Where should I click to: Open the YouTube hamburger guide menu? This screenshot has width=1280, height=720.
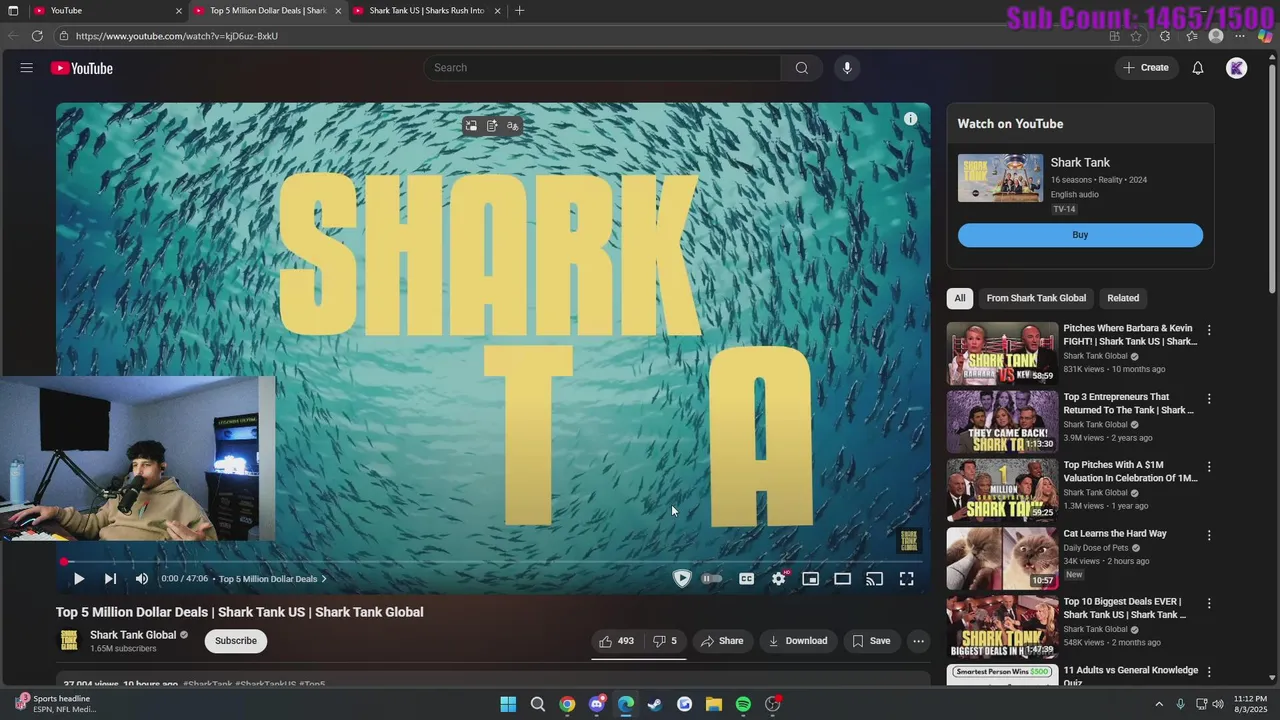click(27, 68)
